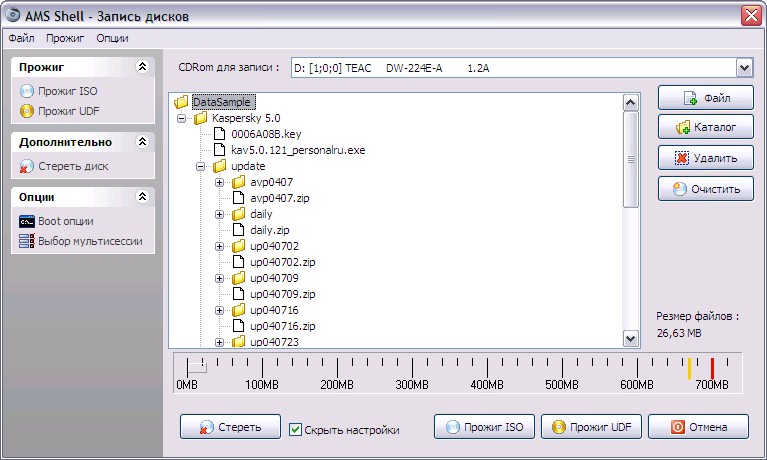Viewport: 767px width, 460px height.
Task: Click the Boot опции console icon
Action: (26, 221)
